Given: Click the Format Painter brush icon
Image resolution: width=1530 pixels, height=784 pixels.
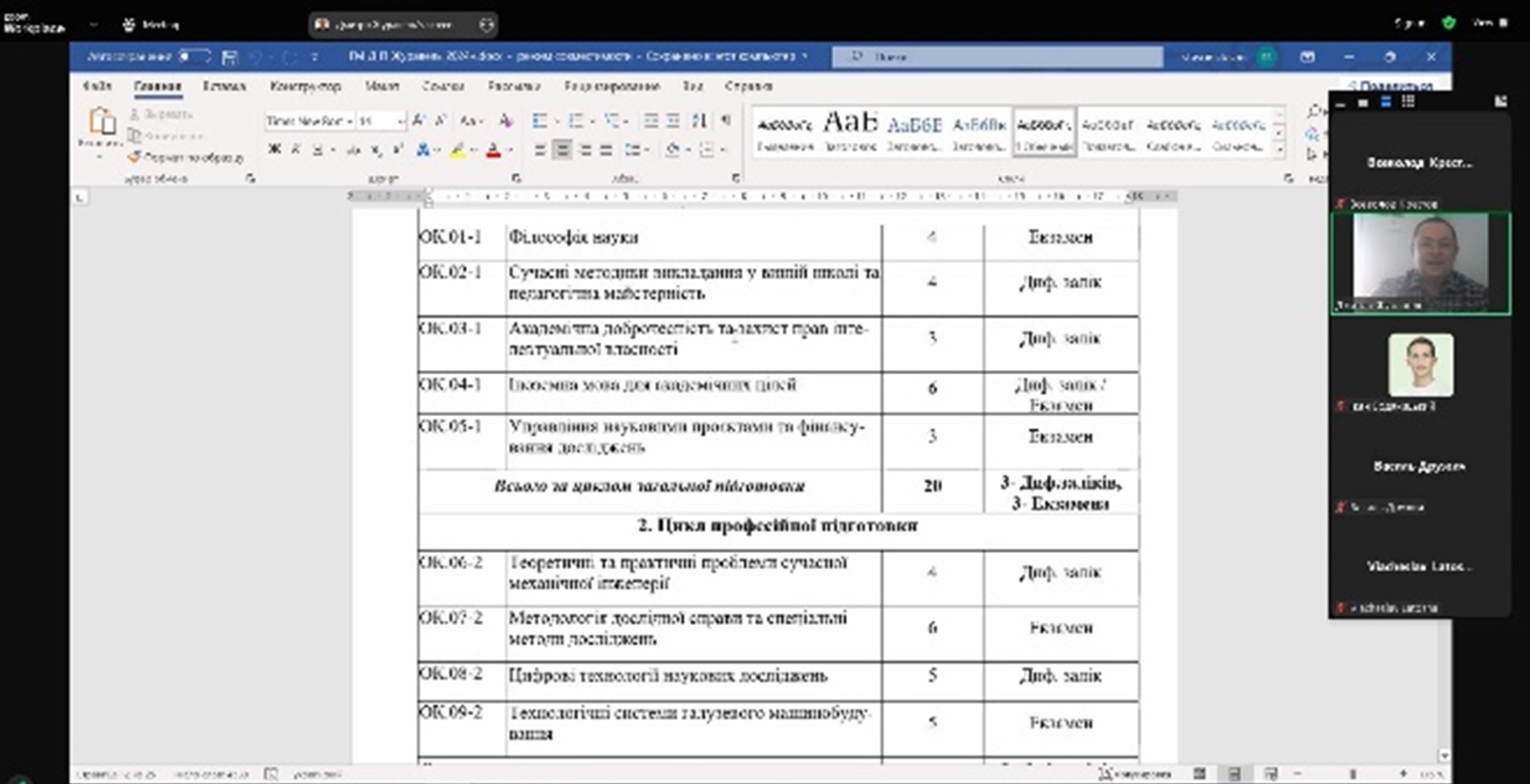Looking at the screenshot, I should pyautogui.click(x=134, y=157).
